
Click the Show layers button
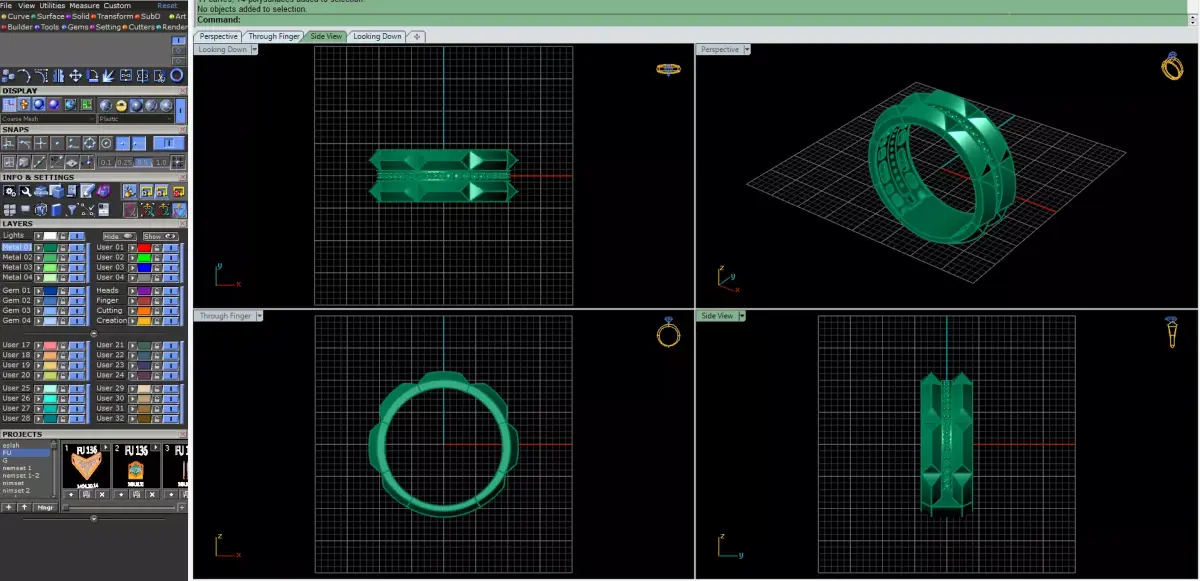[x=161, y=236]
